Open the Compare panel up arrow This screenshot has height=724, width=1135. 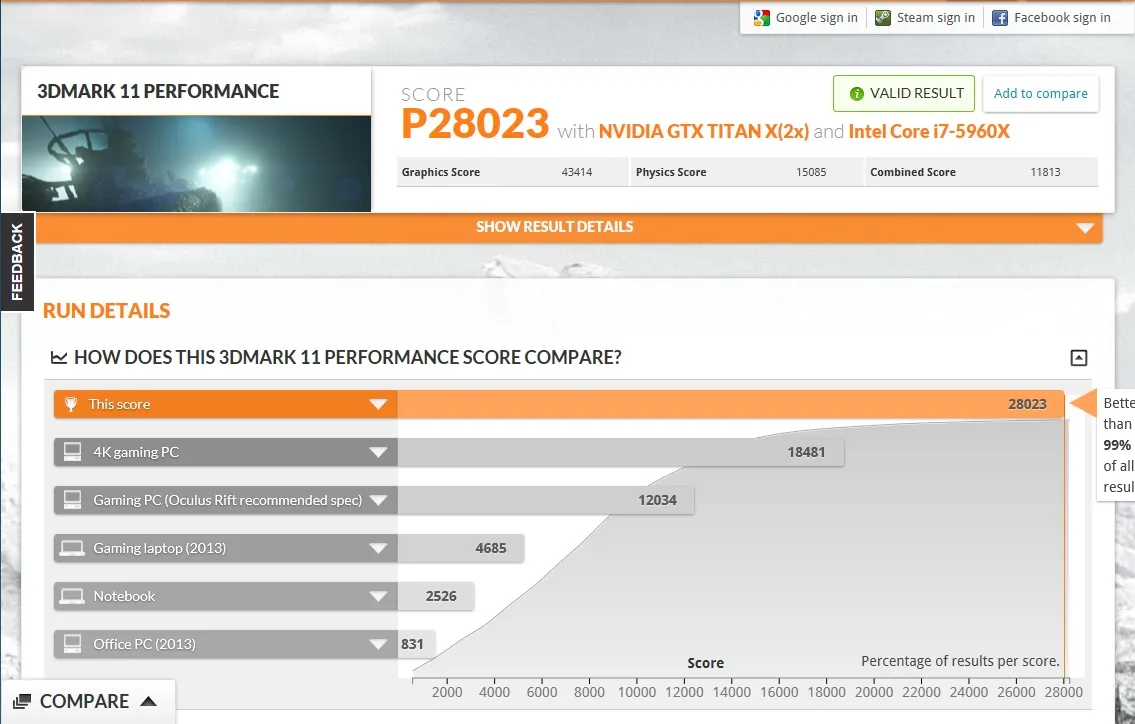pos(148,701)
